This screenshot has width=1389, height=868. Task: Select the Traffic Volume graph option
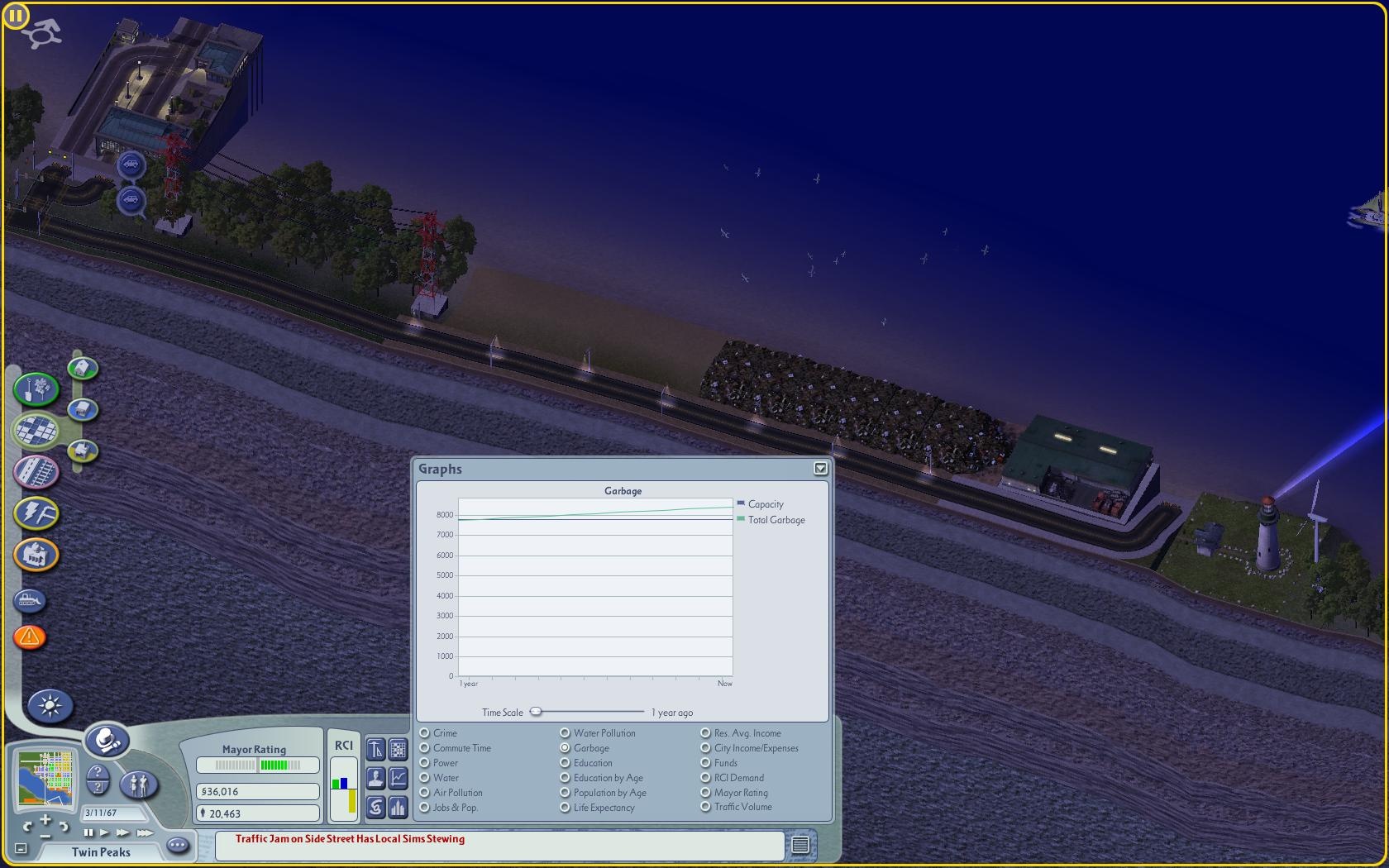705,807
